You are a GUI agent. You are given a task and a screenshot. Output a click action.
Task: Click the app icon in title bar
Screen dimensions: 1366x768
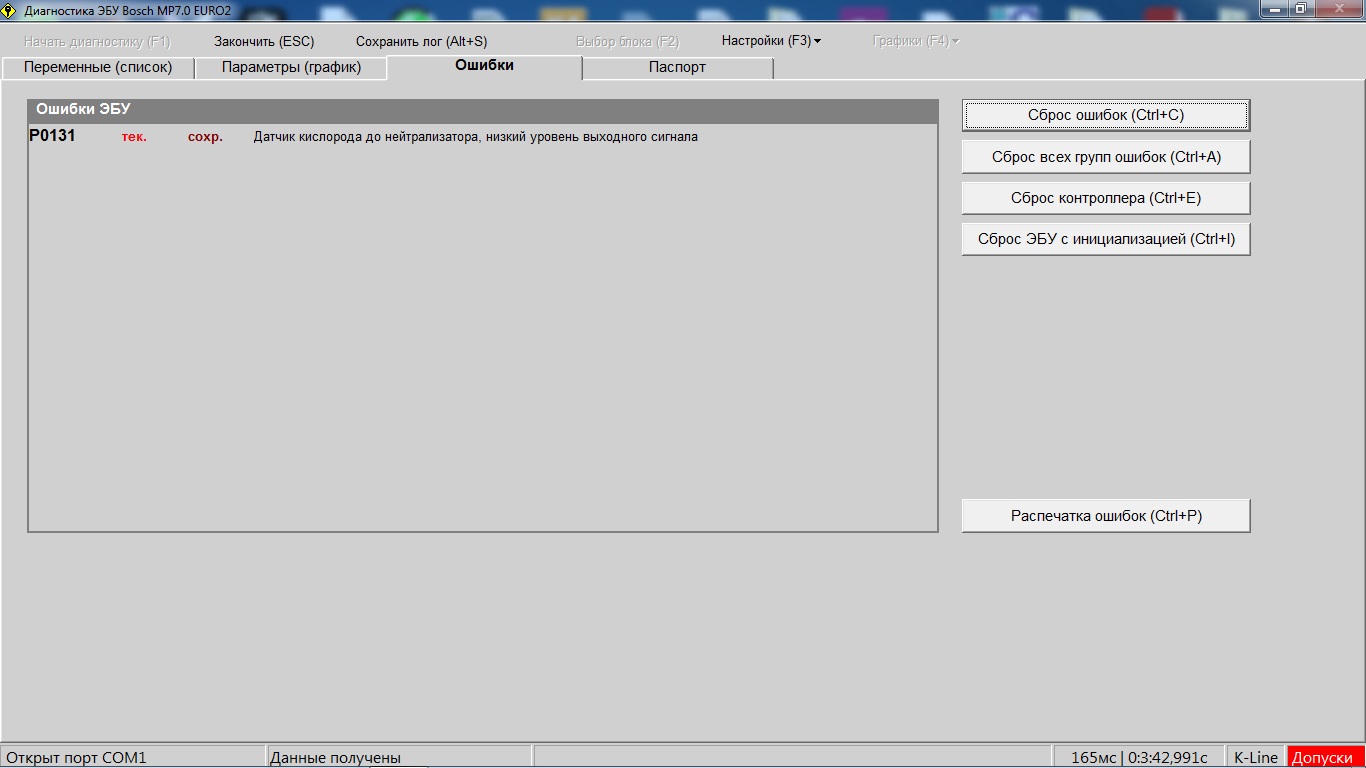[9, 10]
